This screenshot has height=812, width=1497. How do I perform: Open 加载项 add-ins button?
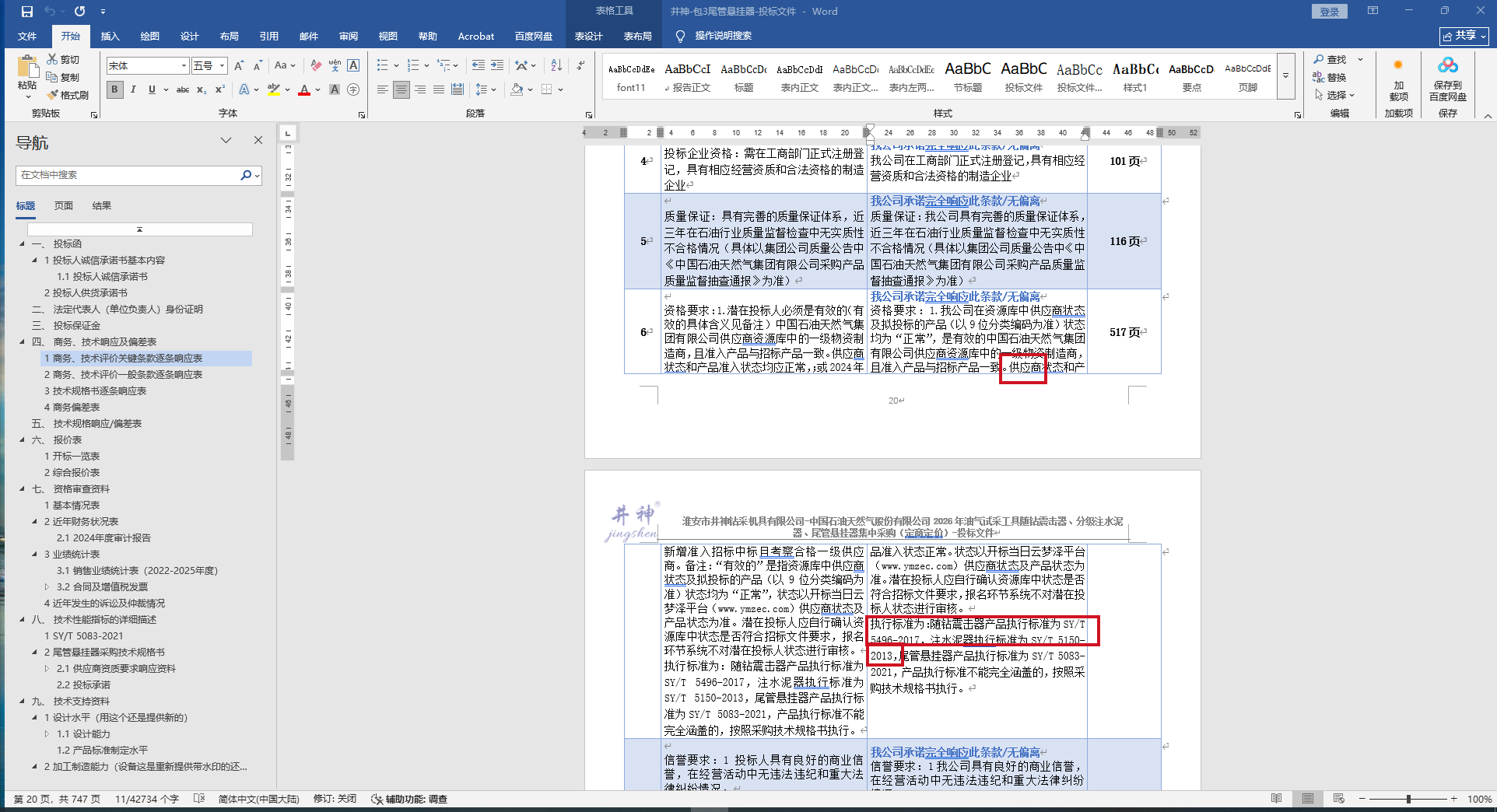pos(1398,79)
